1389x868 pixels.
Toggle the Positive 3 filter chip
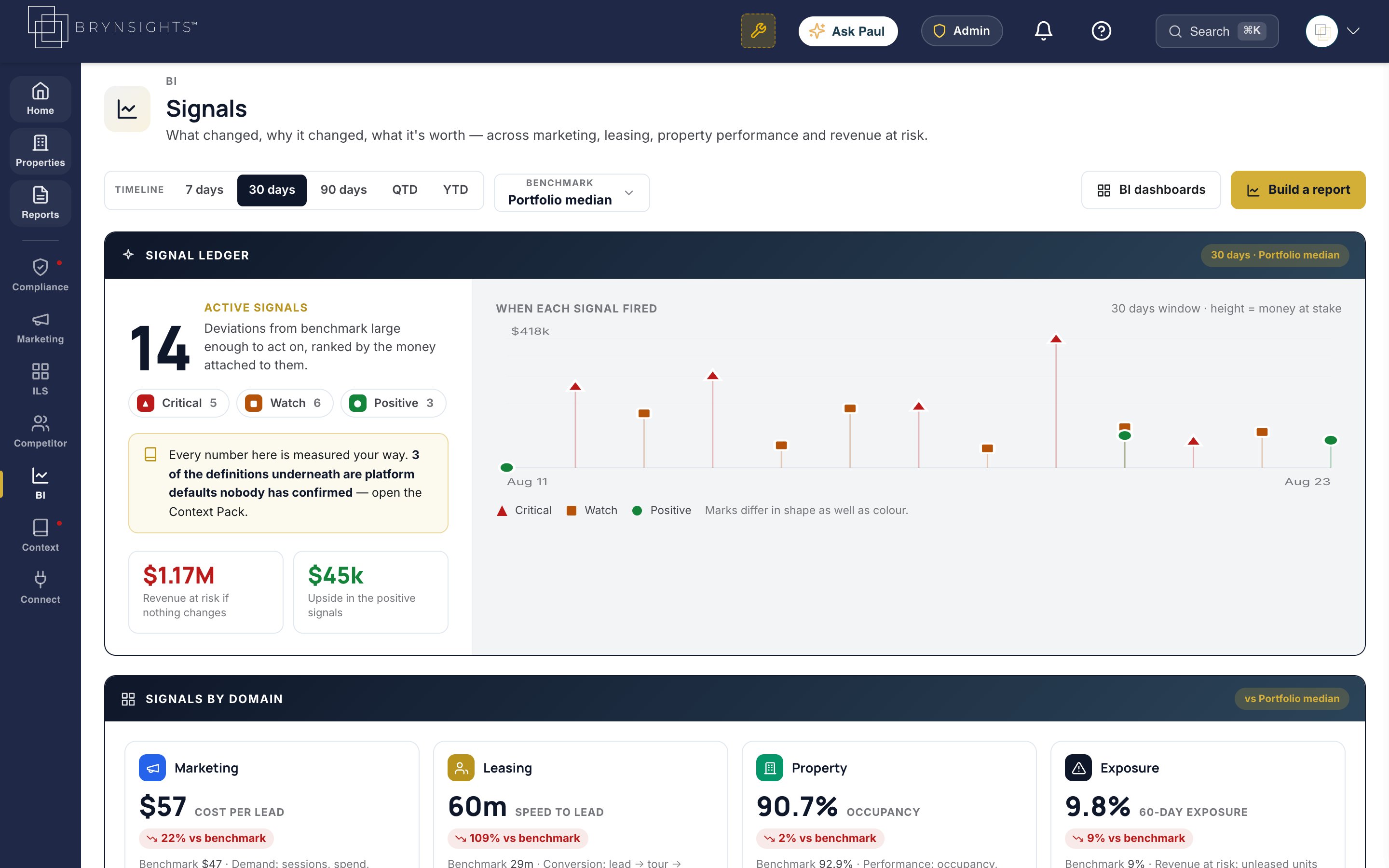(x=393, y=403)
